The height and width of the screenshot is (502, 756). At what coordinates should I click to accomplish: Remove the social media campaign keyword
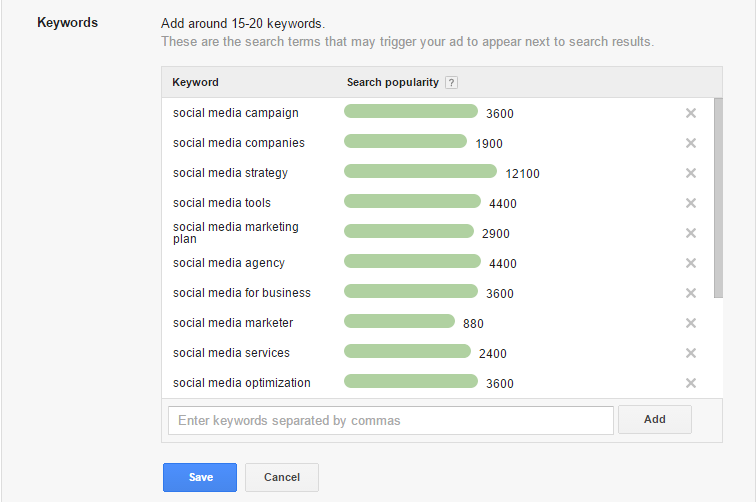tap(690, 113)
